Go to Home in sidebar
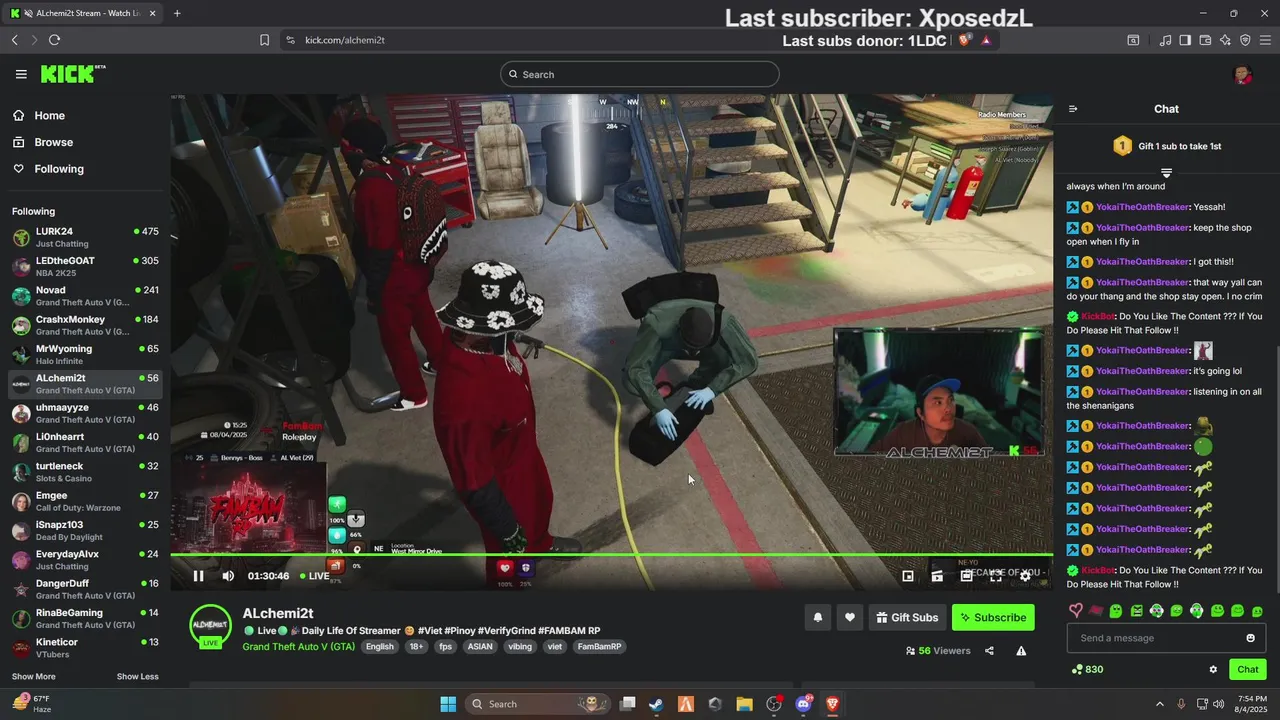 point(40,116)
